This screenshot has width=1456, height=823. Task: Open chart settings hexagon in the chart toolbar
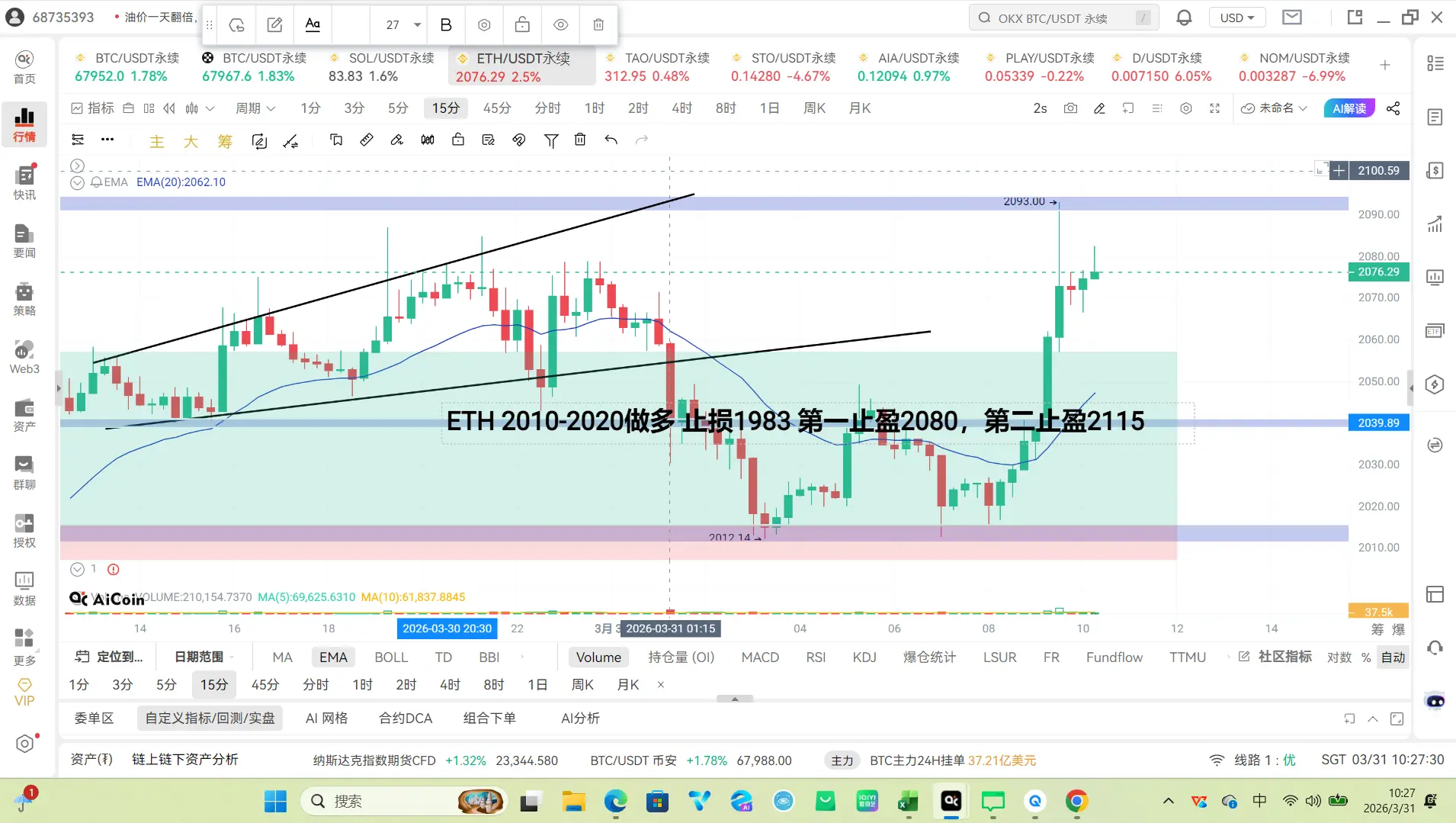[1186, 108]
